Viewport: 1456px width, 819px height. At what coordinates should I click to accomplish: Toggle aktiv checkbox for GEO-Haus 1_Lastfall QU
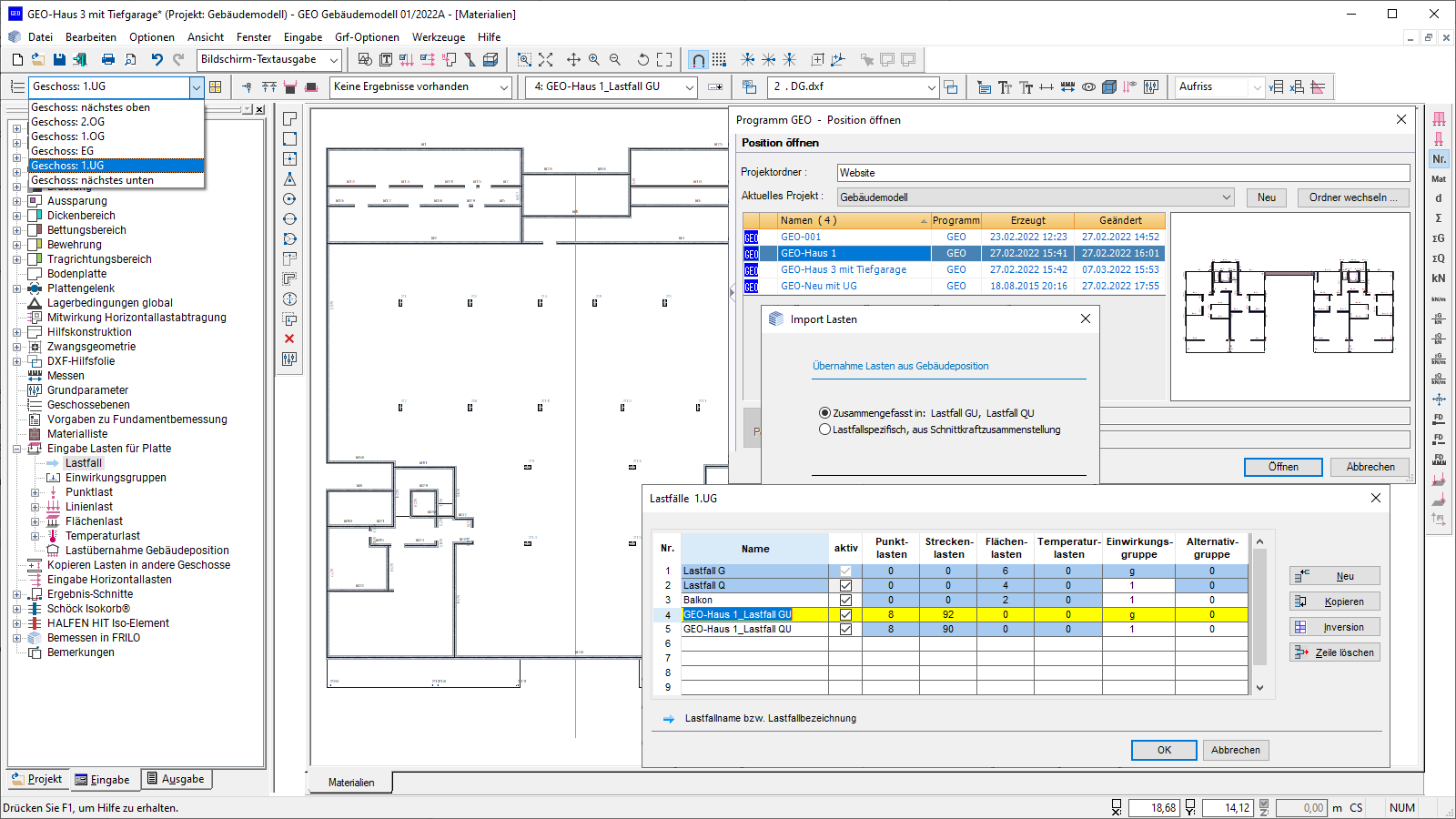(x=845, y=630)
